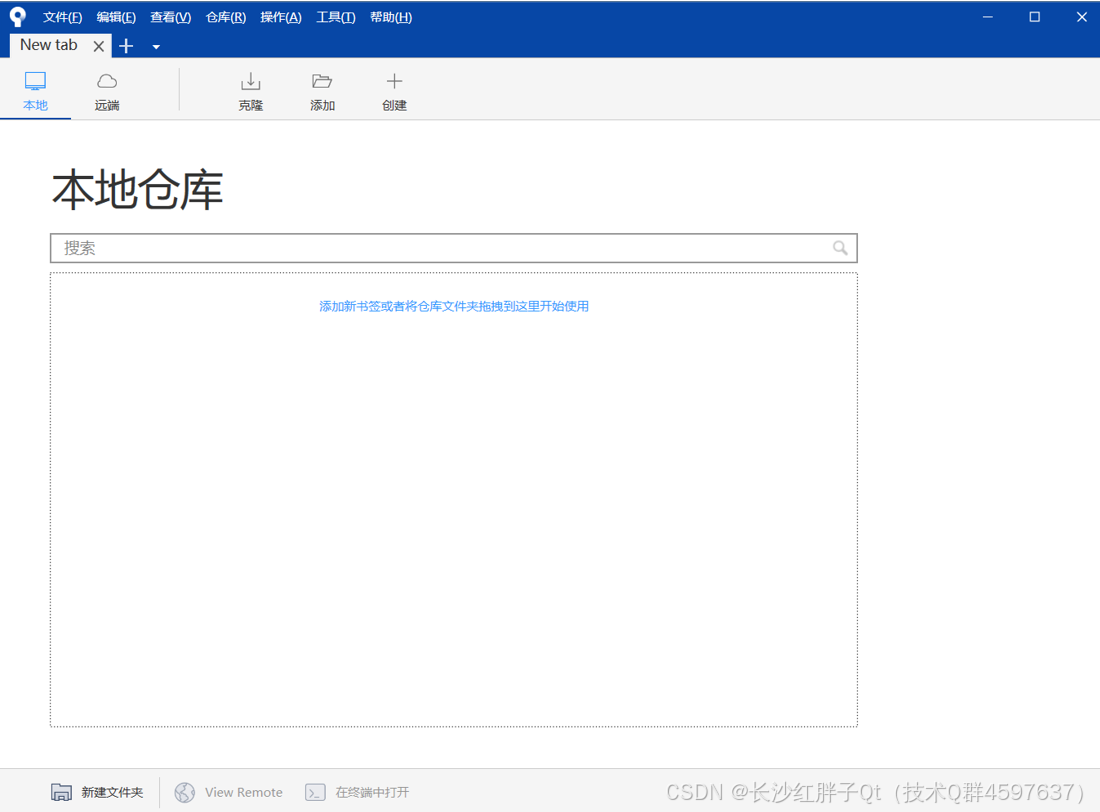Click the plus button to add tab
This screenshot has width=1100, height=812.
[126, 46]
